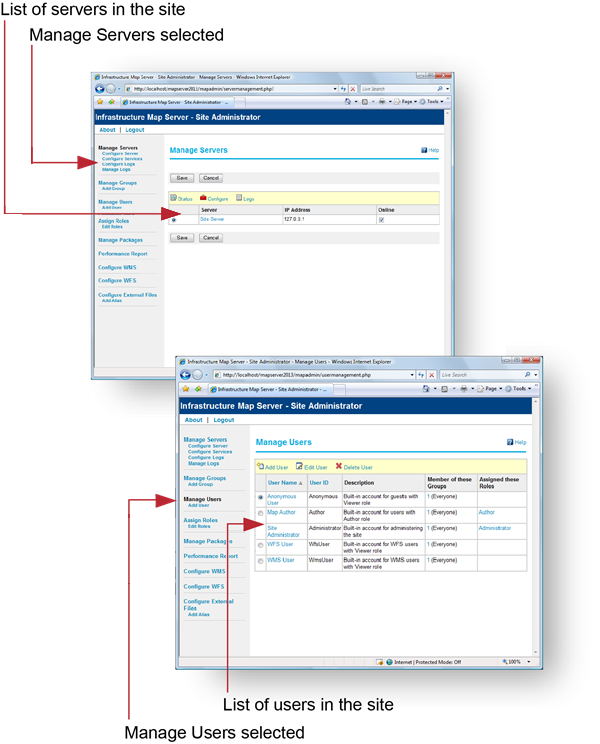The width and height of the screenshot is (600, 744).
Task: Sort by User Name column header
Action: 285,483
